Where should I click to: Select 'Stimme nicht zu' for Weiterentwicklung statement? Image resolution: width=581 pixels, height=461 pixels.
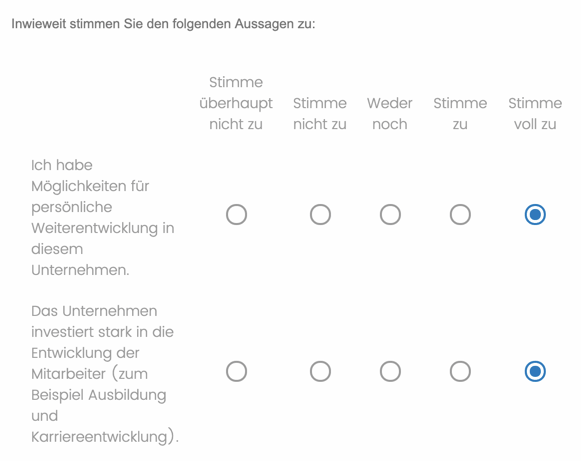pos(320,215)
